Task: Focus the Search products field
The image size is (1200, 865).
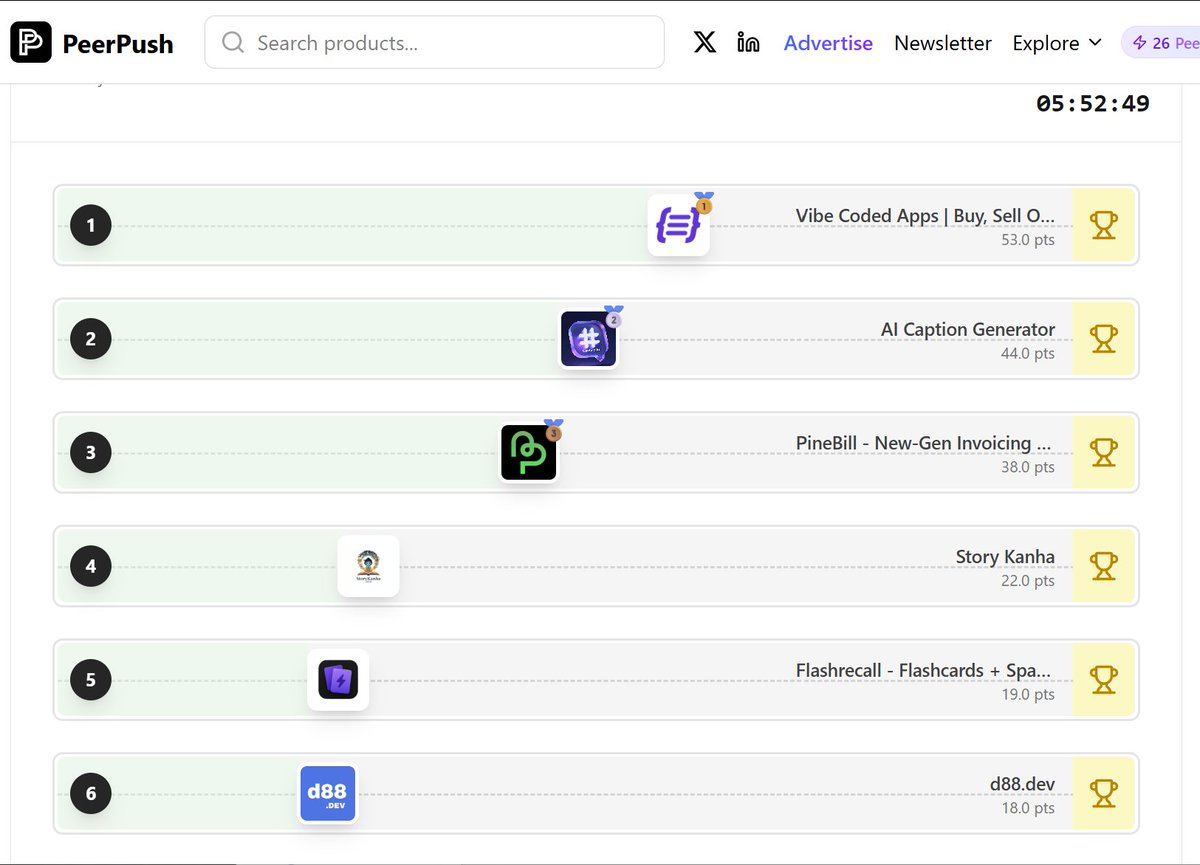Action: (x=434, y=42)
